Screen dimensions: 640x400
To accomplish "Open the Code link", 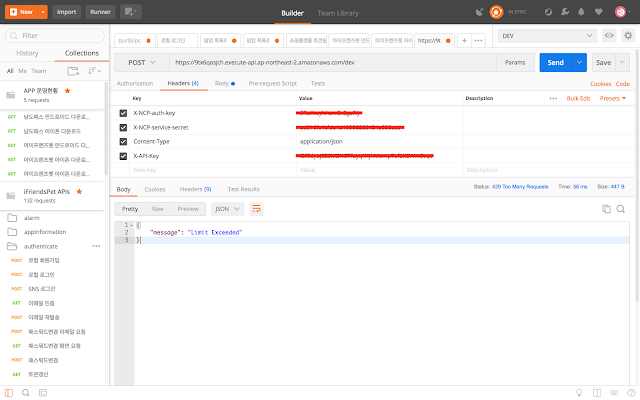I will (622, 84).
